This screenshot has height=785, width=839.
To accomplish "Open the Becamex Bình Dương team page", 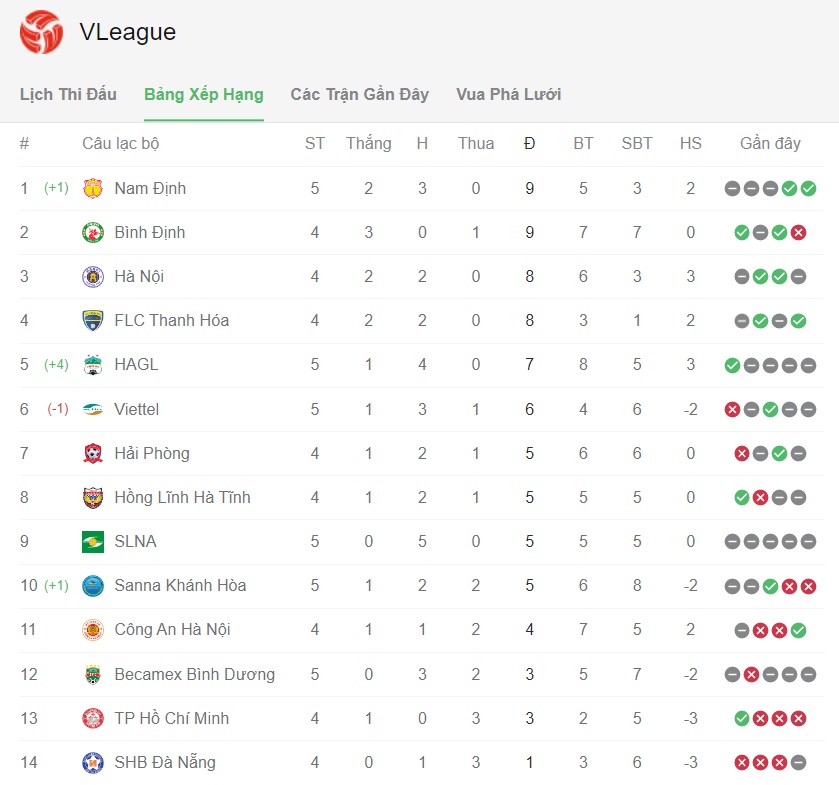I will (x=193, y=673).
